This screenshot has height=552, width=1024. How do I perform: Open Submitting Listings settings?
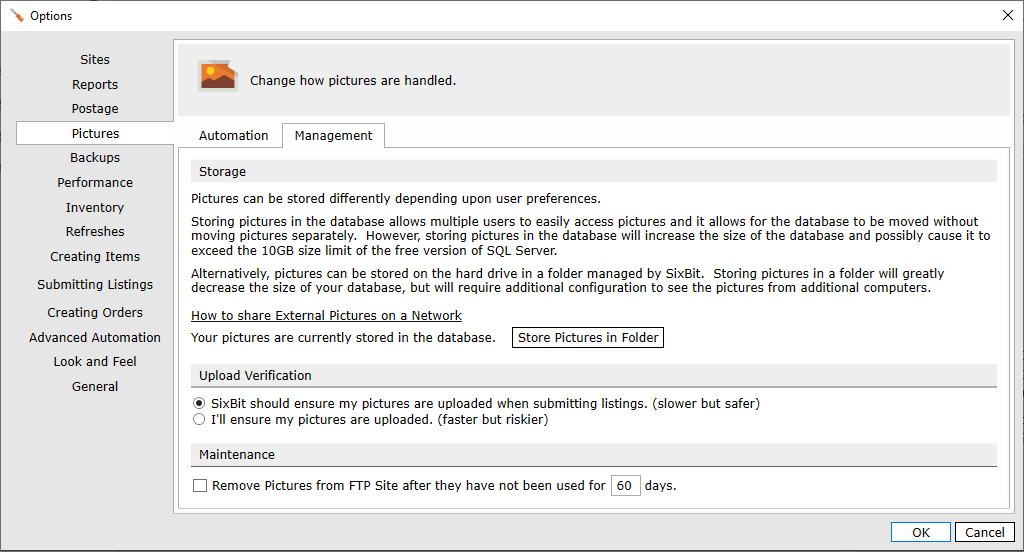pos(95,284)
